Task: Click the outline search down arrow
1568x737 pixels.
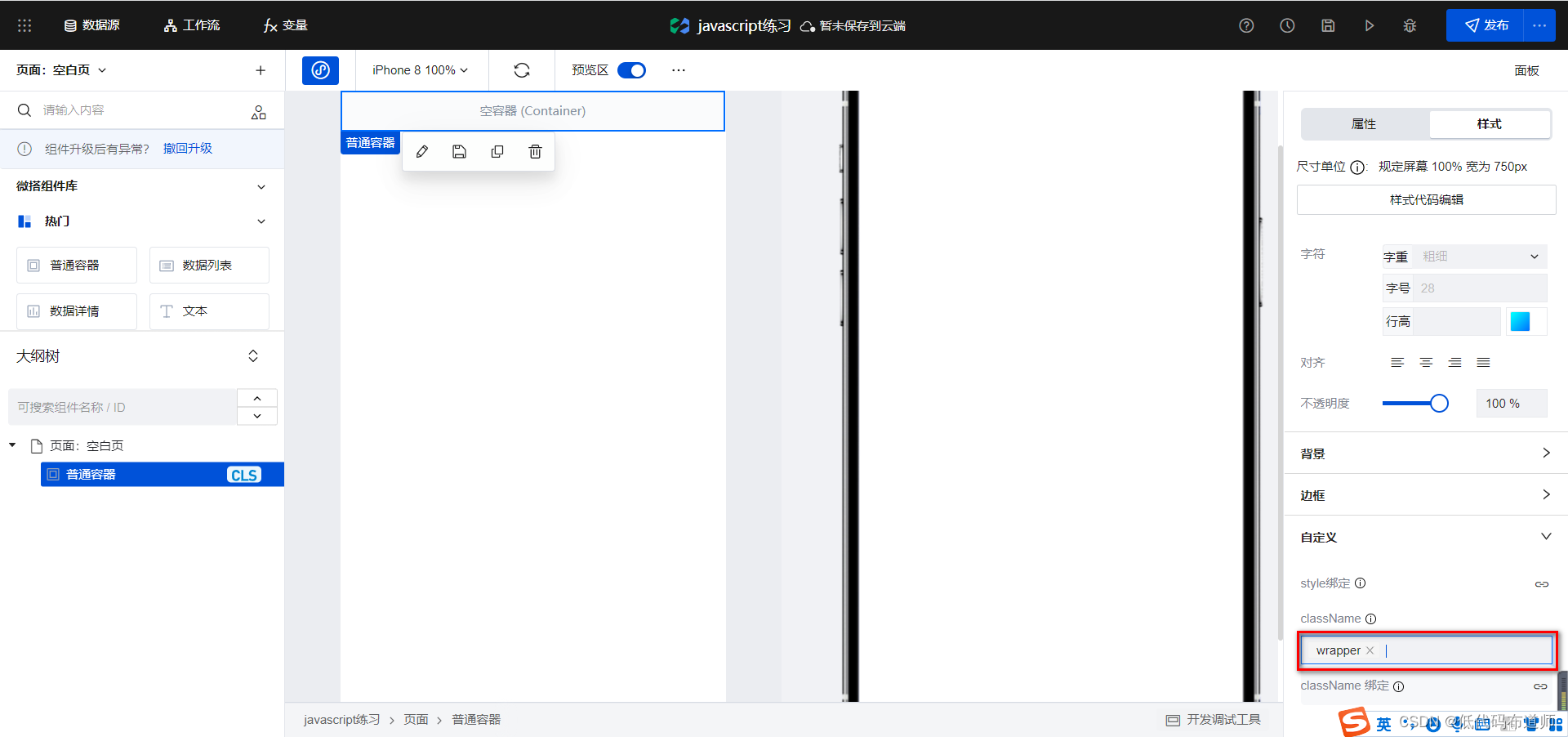Action: click(257, 416)
